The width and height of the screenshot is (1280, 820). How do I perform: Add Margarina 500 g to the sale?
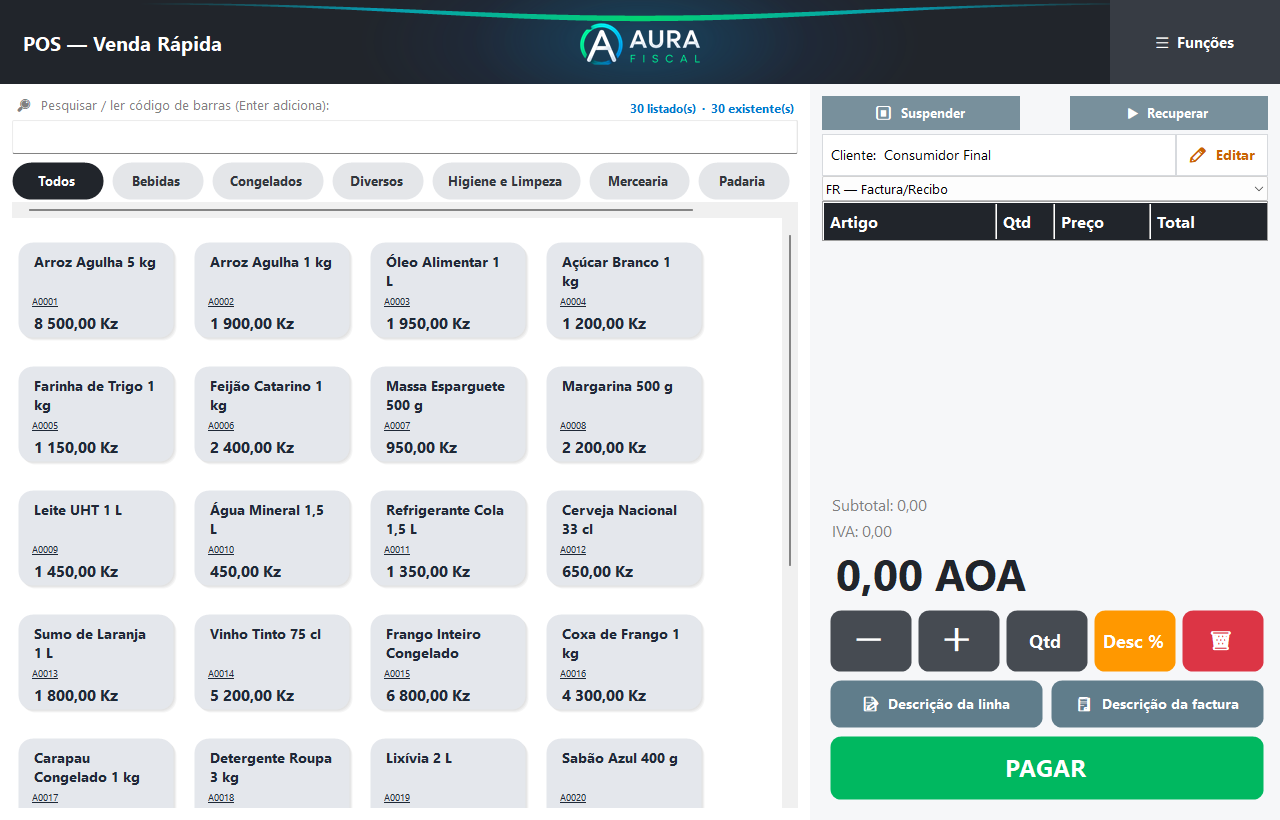click(x=625, y=414)
